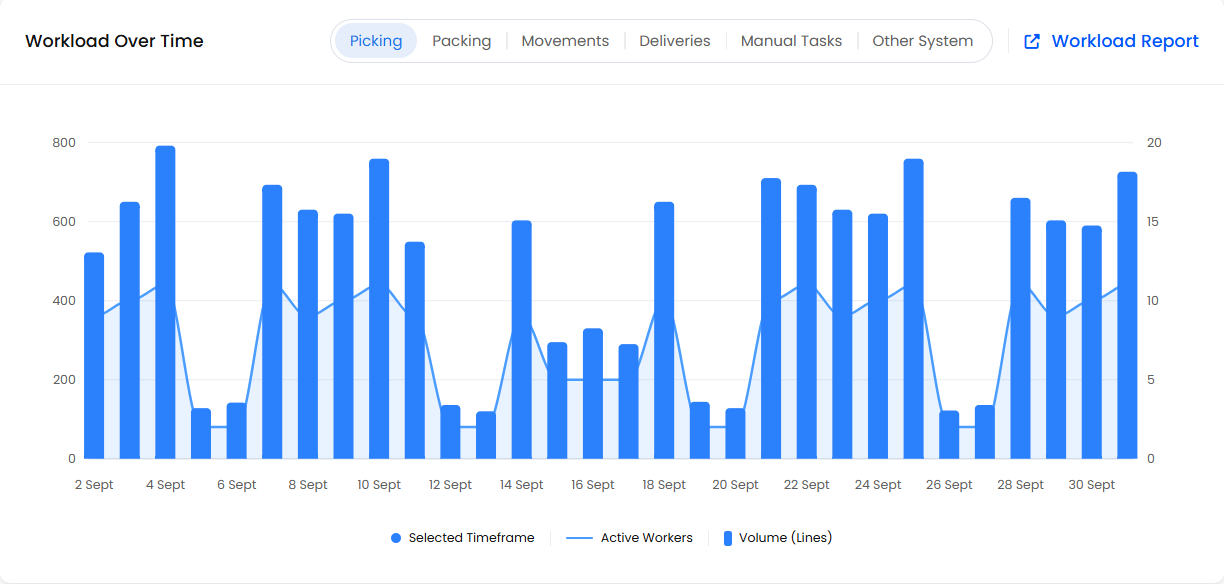Click the volume bar for 10 Sept
The height and width of the screenshot is (584, 1224).
point(379,309)
